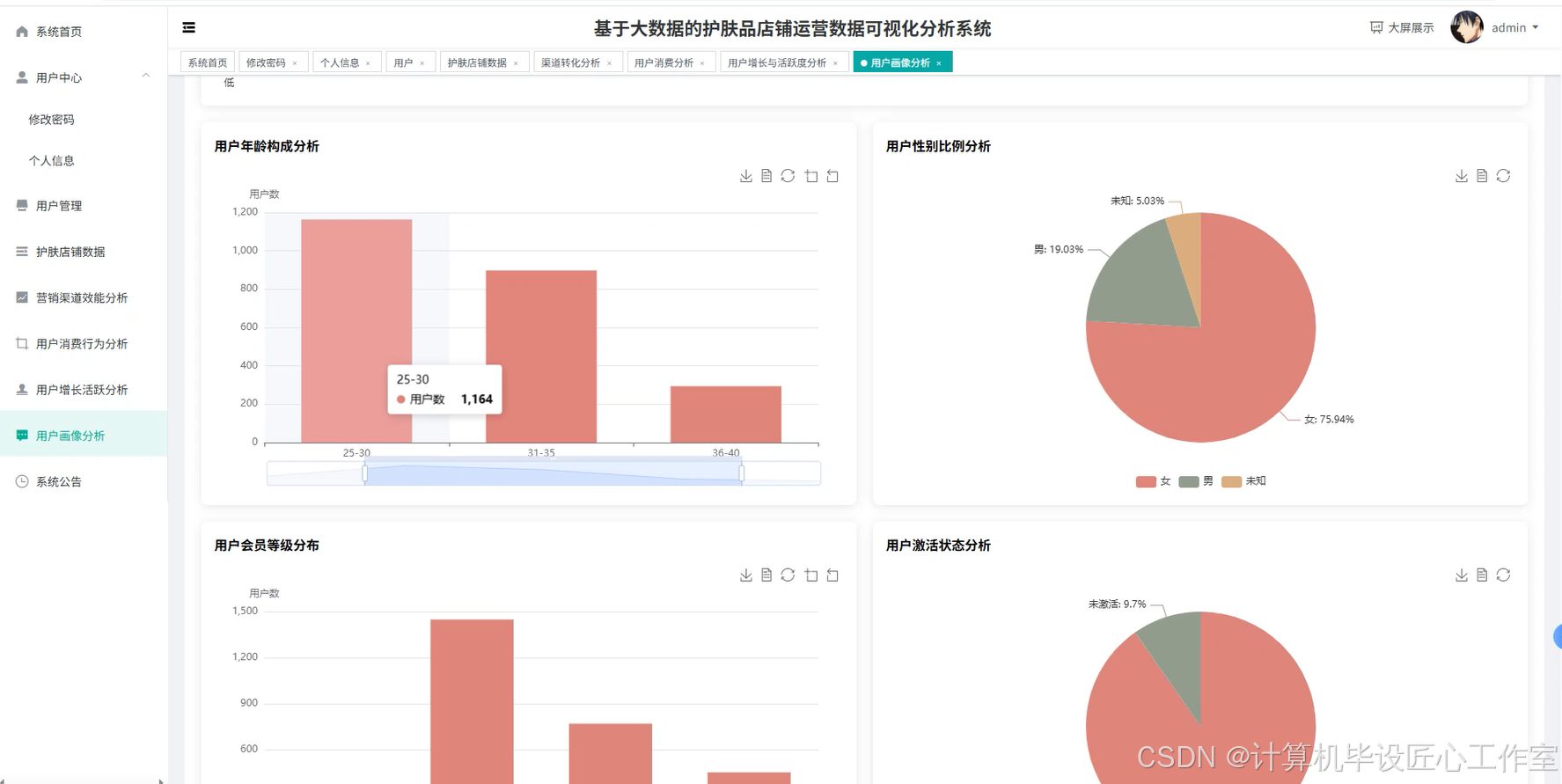Click the clock icon beside 系统公告
The height and width of the screenshot is (784, 1562).
(x=22, y=481)
